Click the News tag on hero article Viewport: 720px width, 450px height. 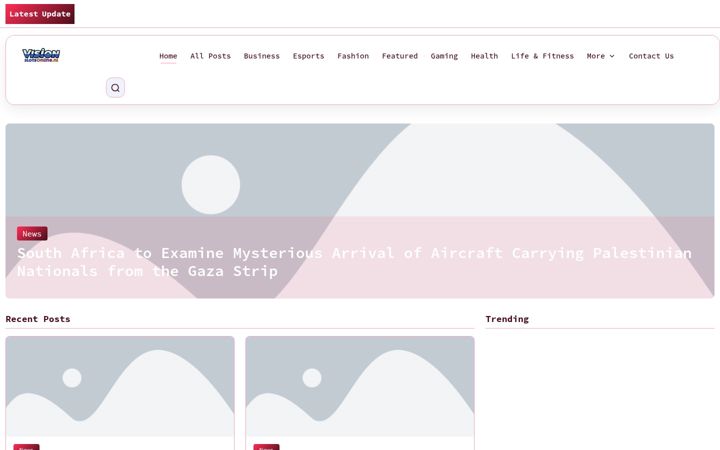(x=32, y=234)
